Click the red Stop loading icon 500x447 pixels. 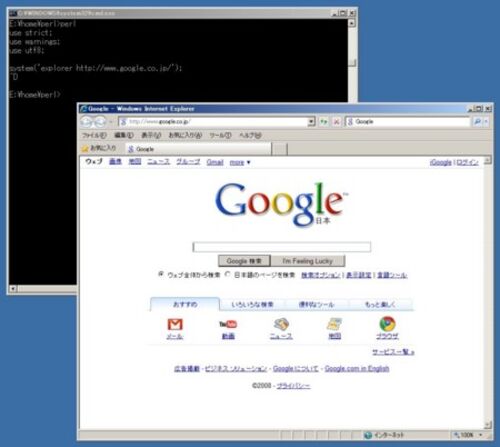[337, 122]
